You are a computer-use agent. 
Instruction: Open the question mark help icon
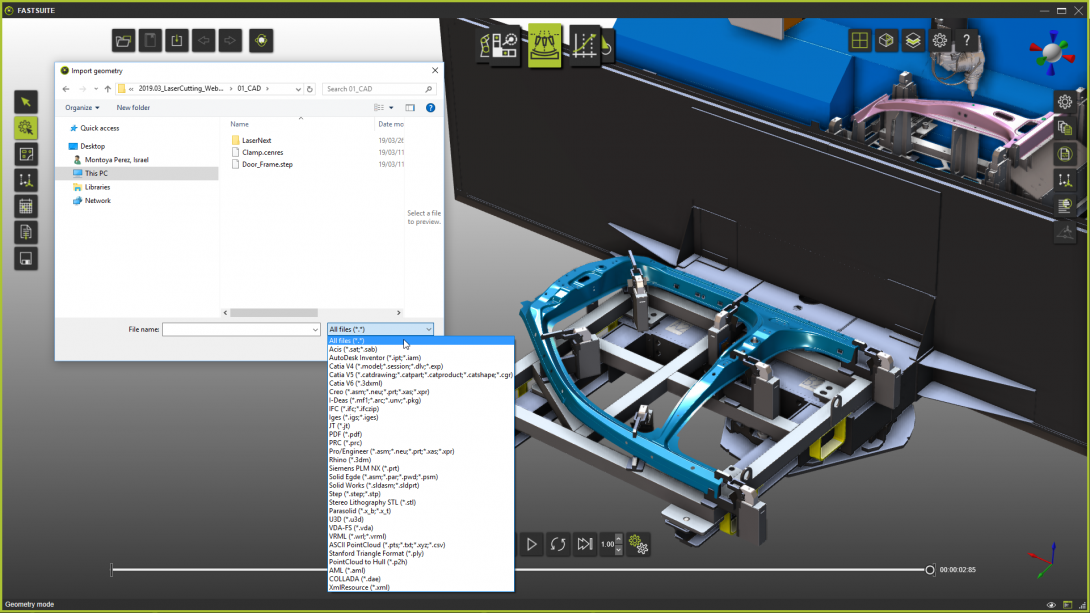tap(966, 41)
